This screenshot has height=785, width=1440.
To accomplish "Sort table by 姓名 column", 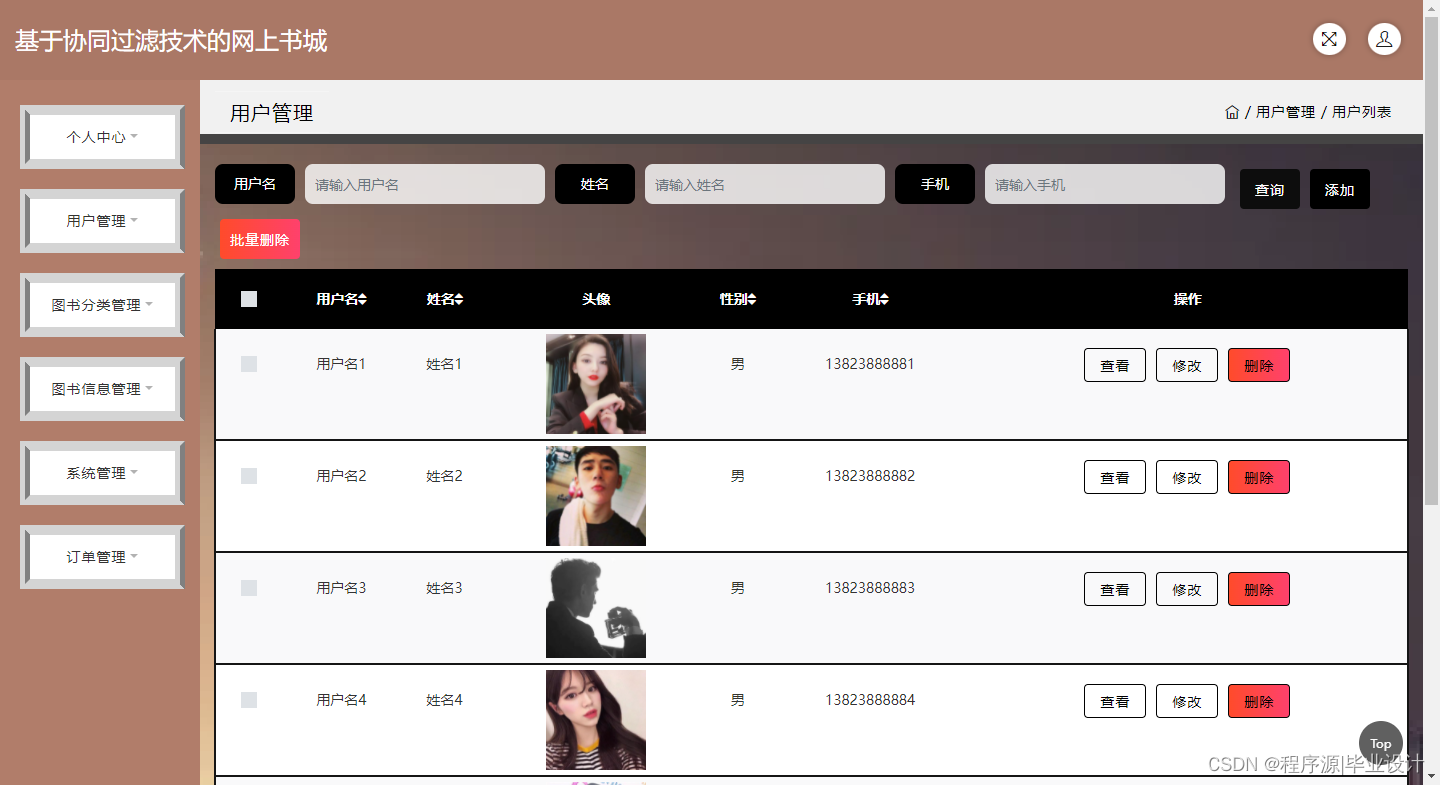I will click(444, 299).
